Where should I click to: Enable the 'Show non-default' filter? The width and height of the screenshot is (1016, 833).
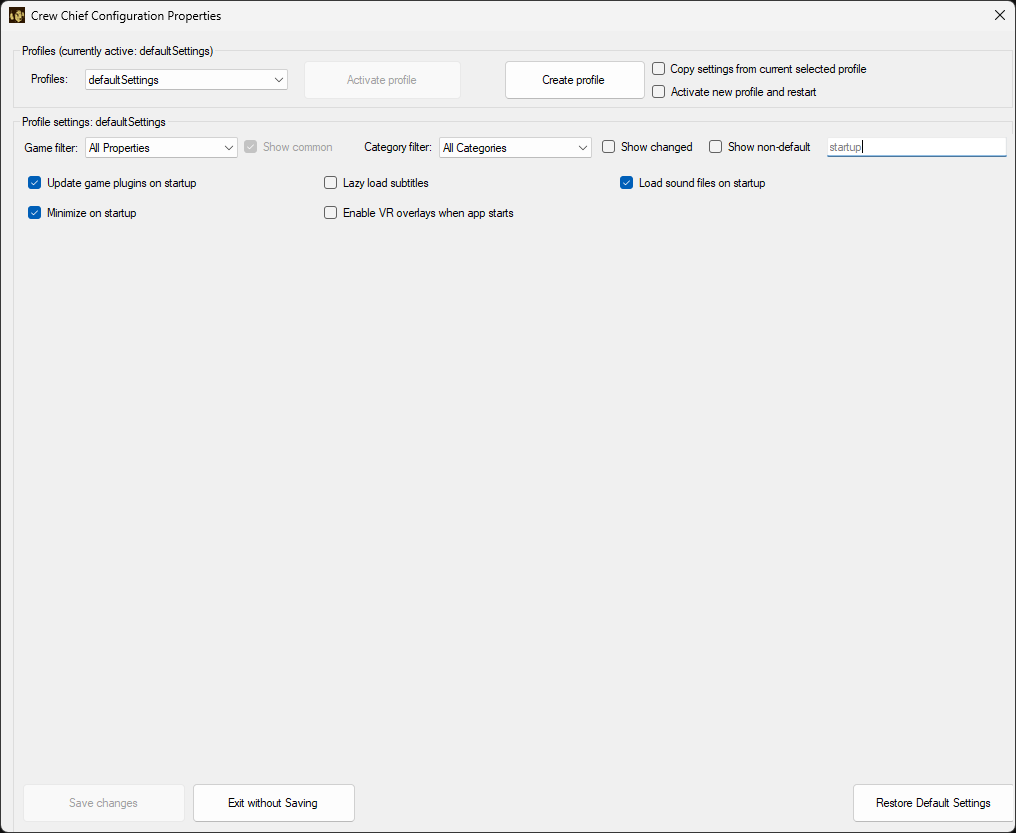[716, 146]
